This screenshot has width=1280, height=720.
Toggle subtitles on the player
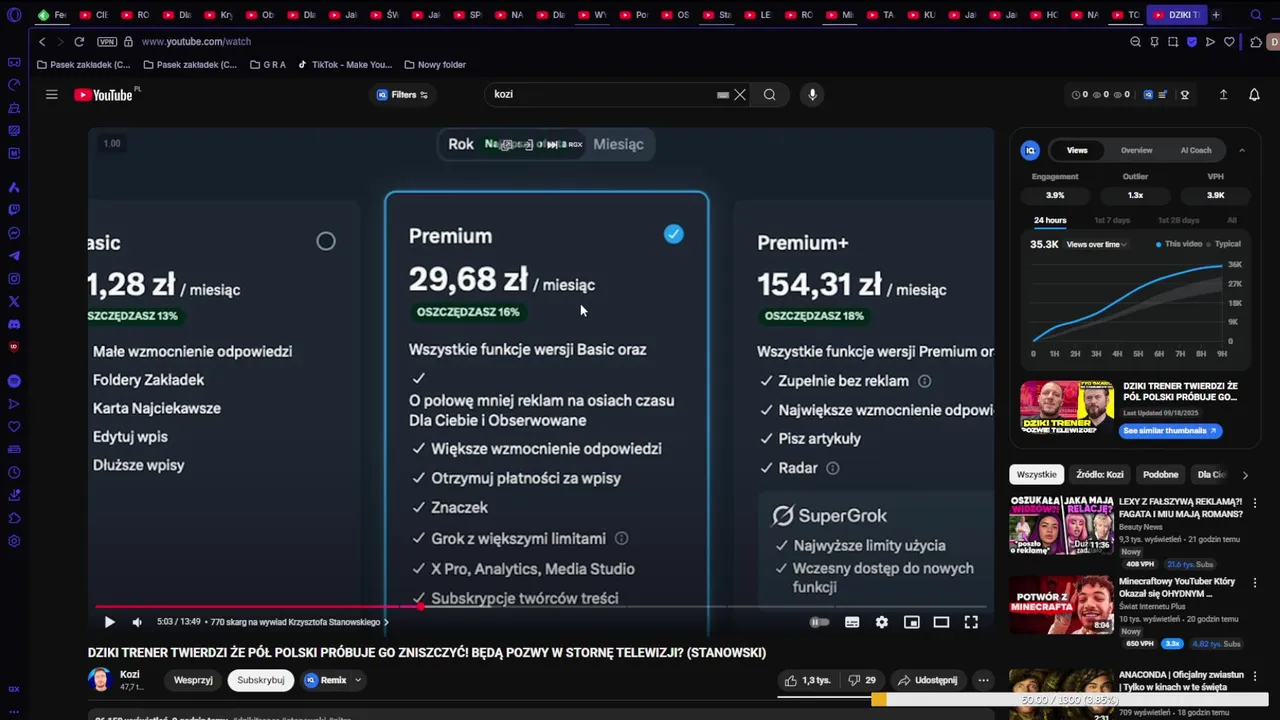[852, 622]
